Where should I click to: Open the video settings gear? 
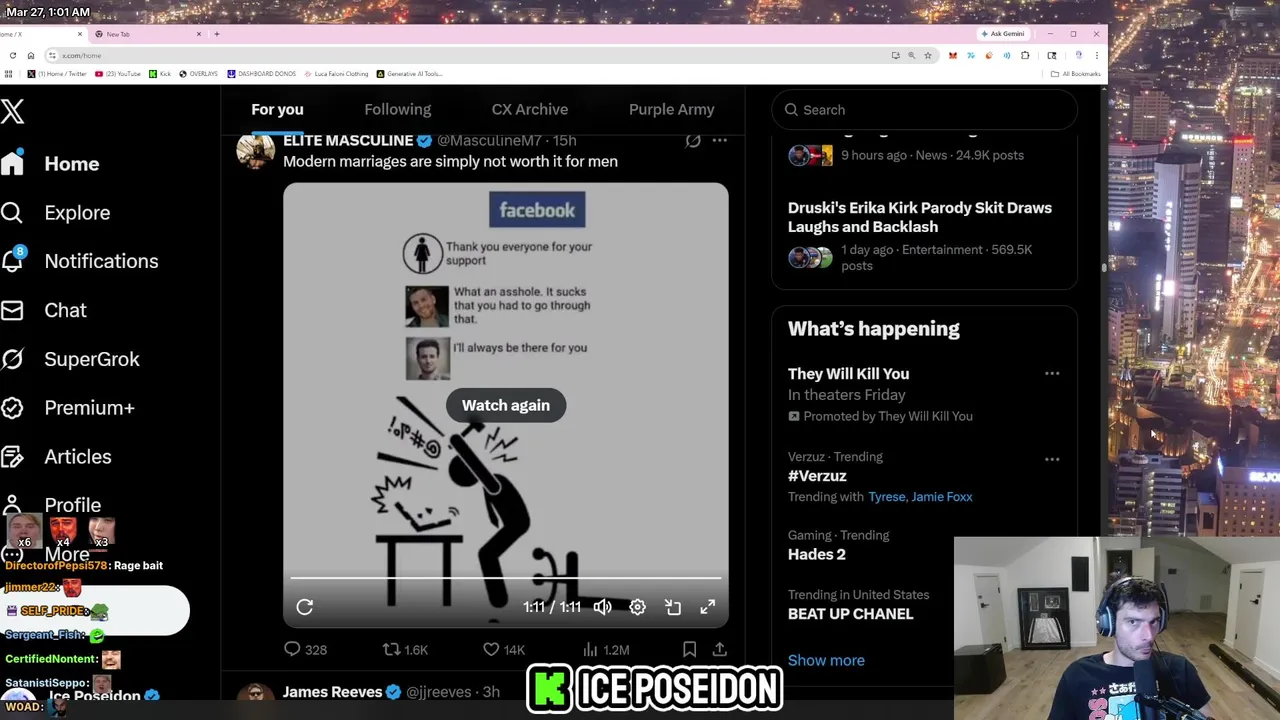click(x=637, y=607)
